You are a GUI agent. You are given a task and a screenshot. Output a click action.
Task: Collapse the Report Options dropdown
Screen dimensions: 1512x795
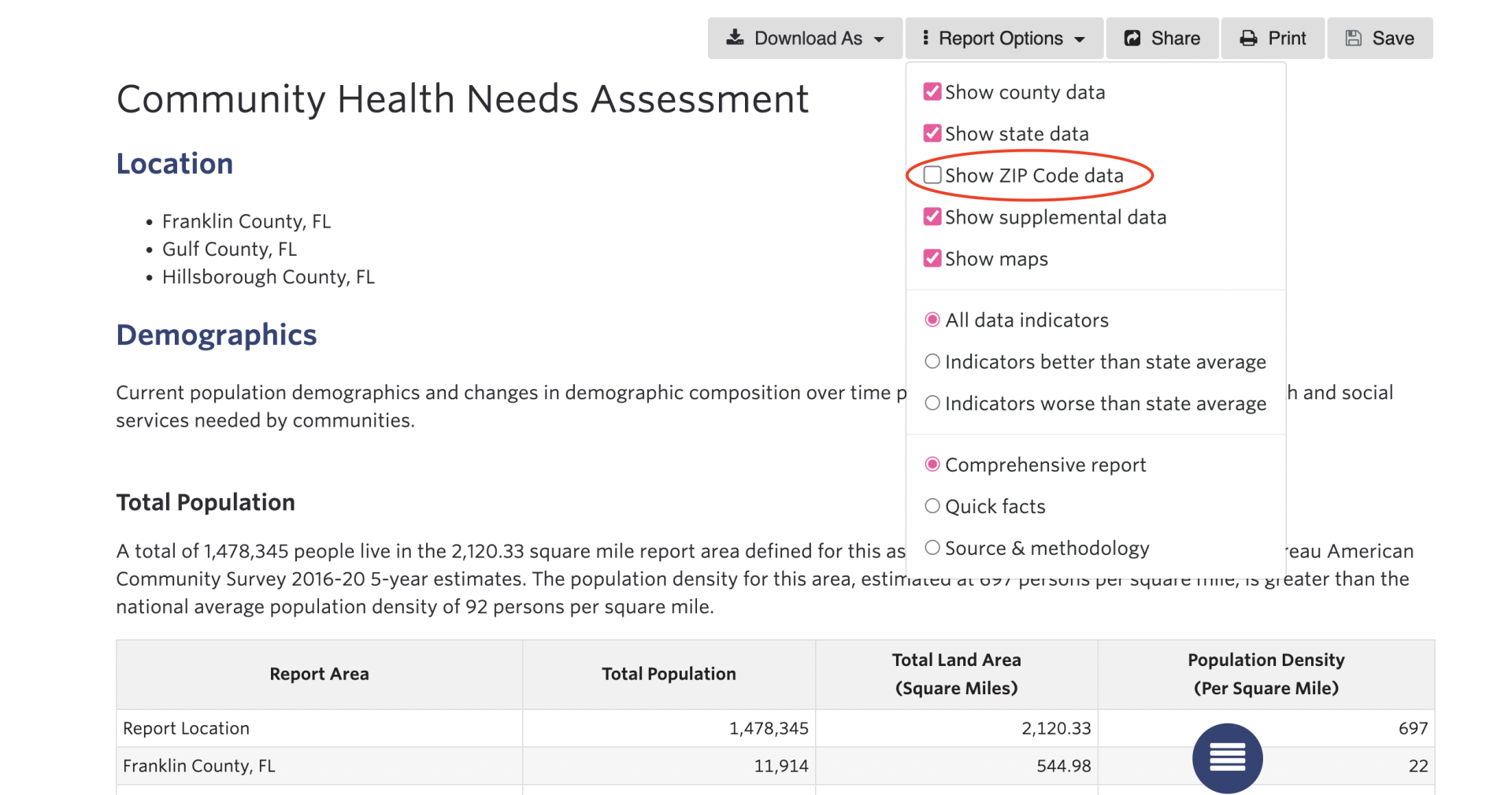(1004, 37)
